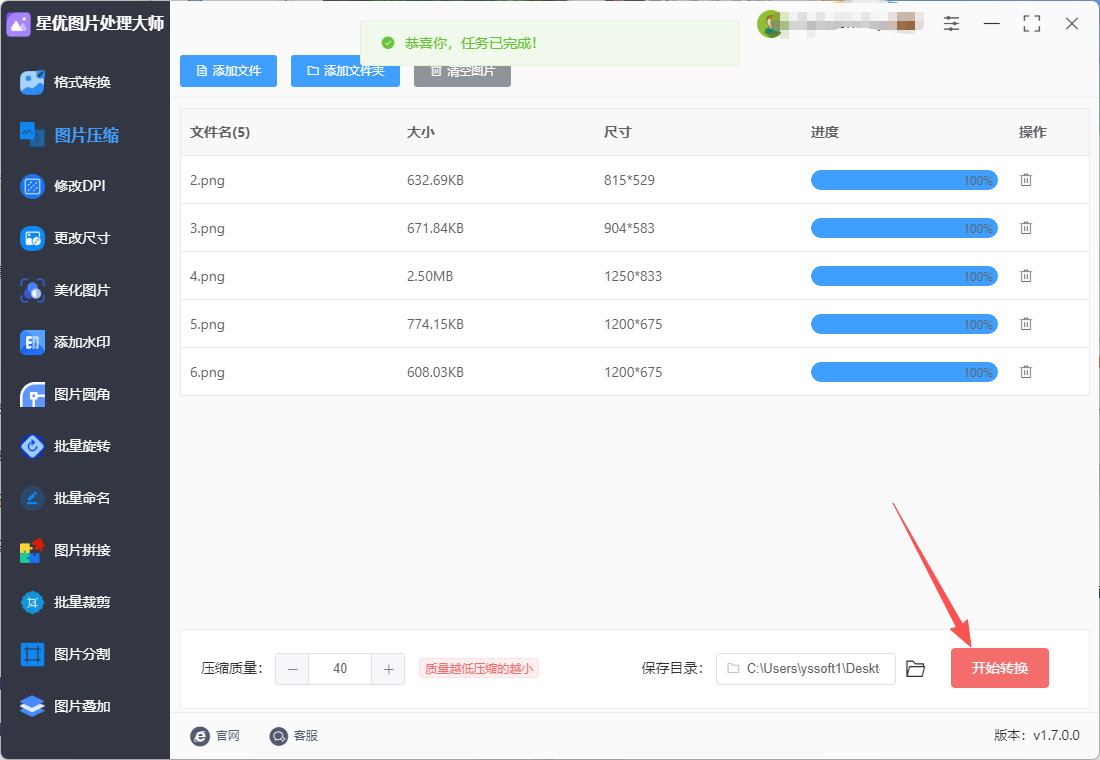Click the 尺寸 column header
Screen dimensions: 1100x760
click(617, 132)
